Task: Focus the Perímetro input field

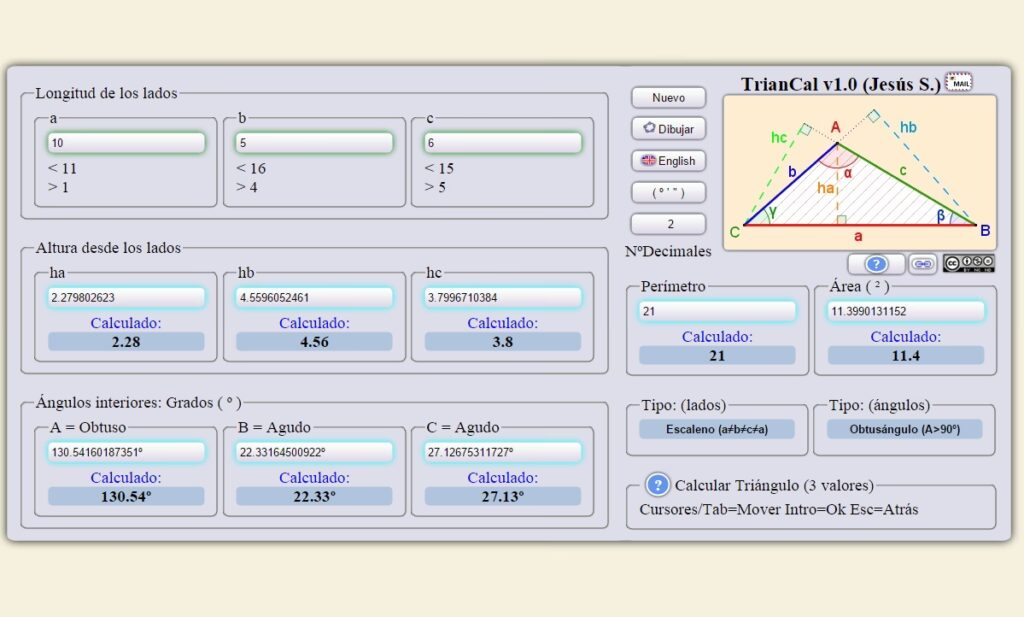Action: (x=717, y=311)
